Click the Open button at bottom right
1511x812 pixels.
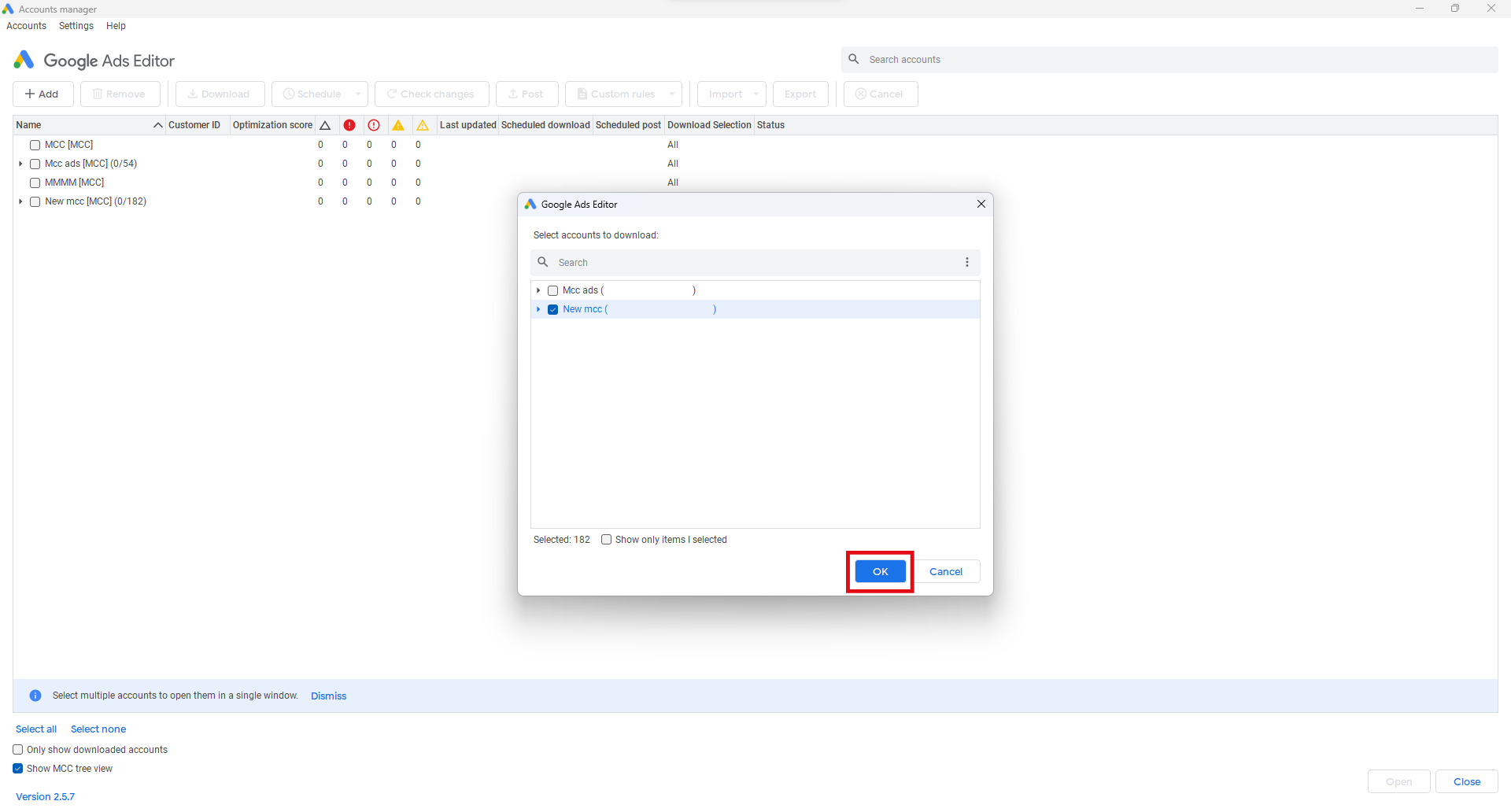coord(1398,781)
